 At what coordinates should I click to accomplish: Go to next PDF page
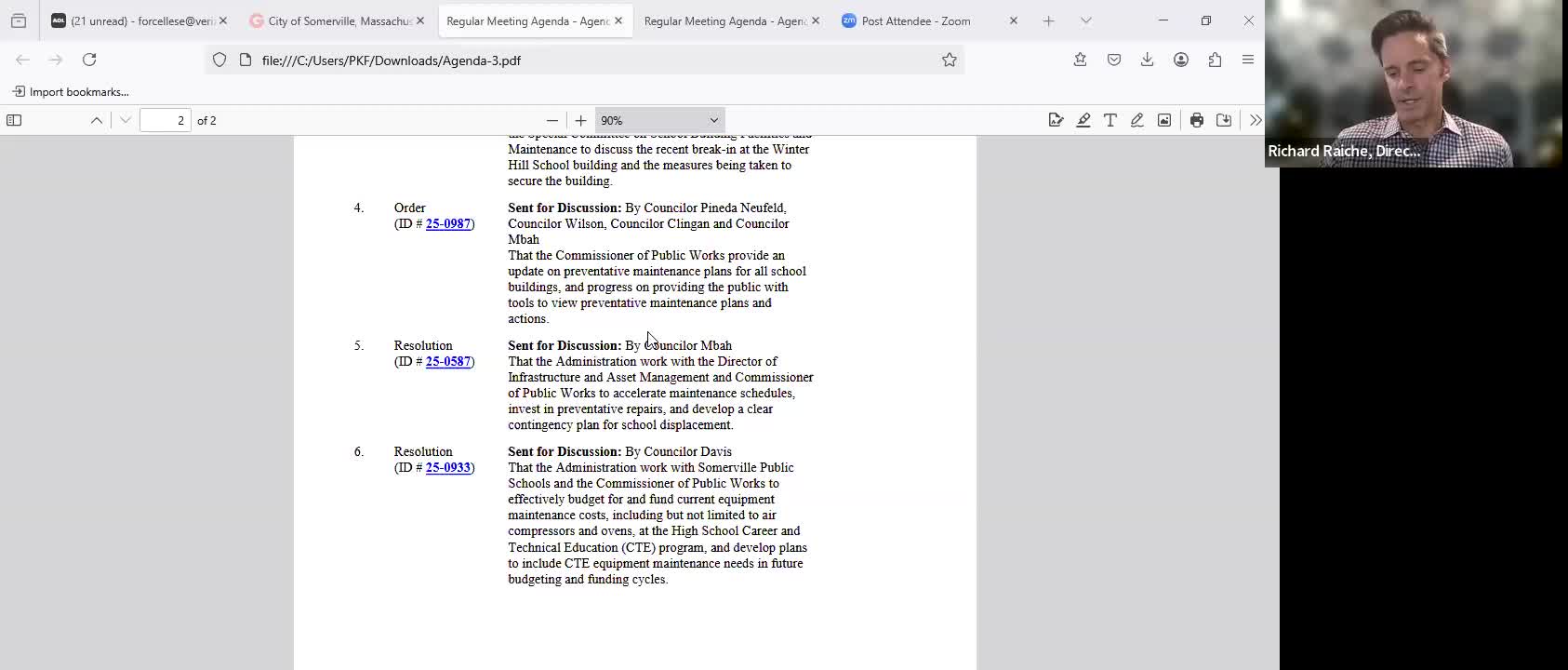pyautogui.click(x=126, y=120)
